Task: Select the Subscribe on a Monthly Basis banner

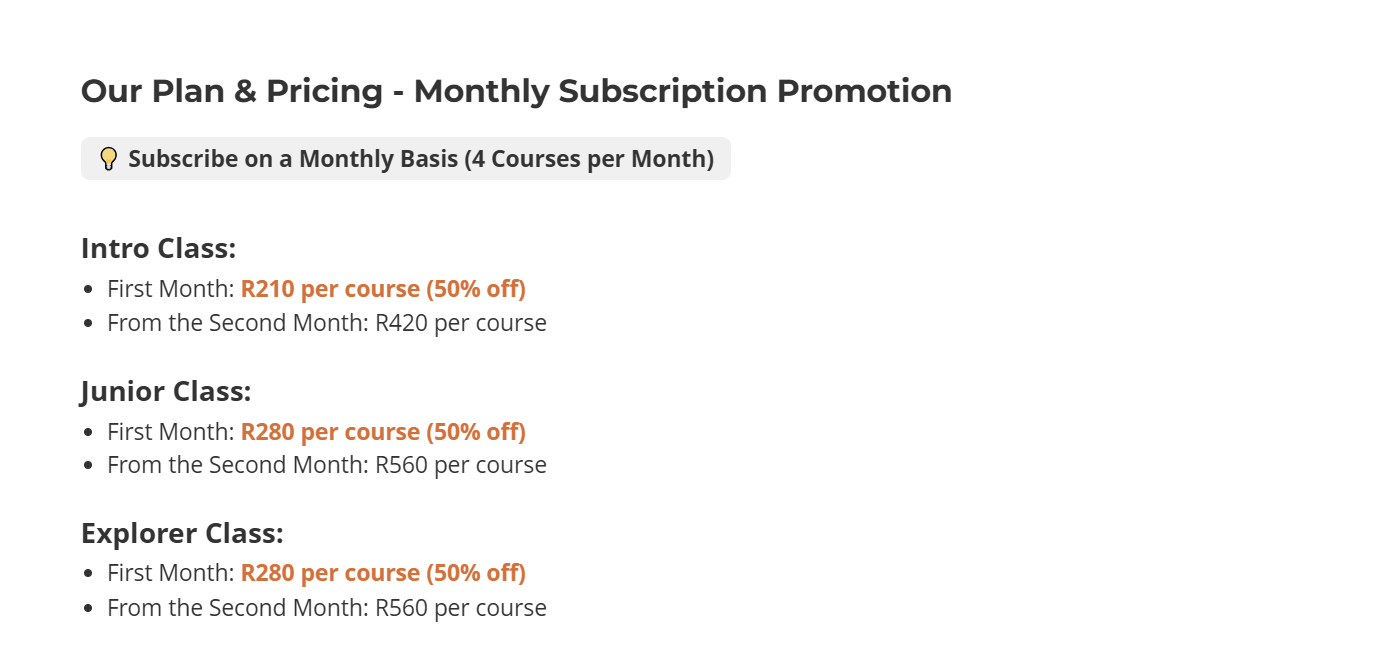Action: coord(406,159)
